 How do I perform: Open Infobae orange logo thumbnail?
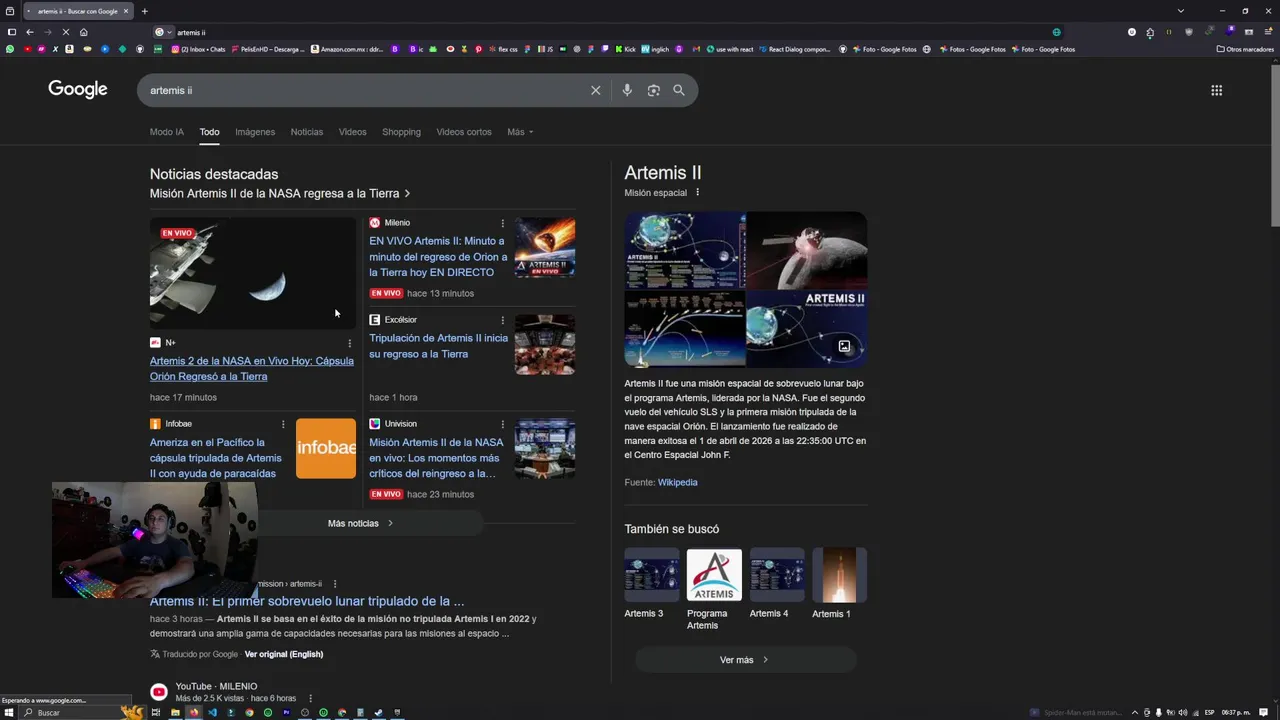tap(326, 448)
